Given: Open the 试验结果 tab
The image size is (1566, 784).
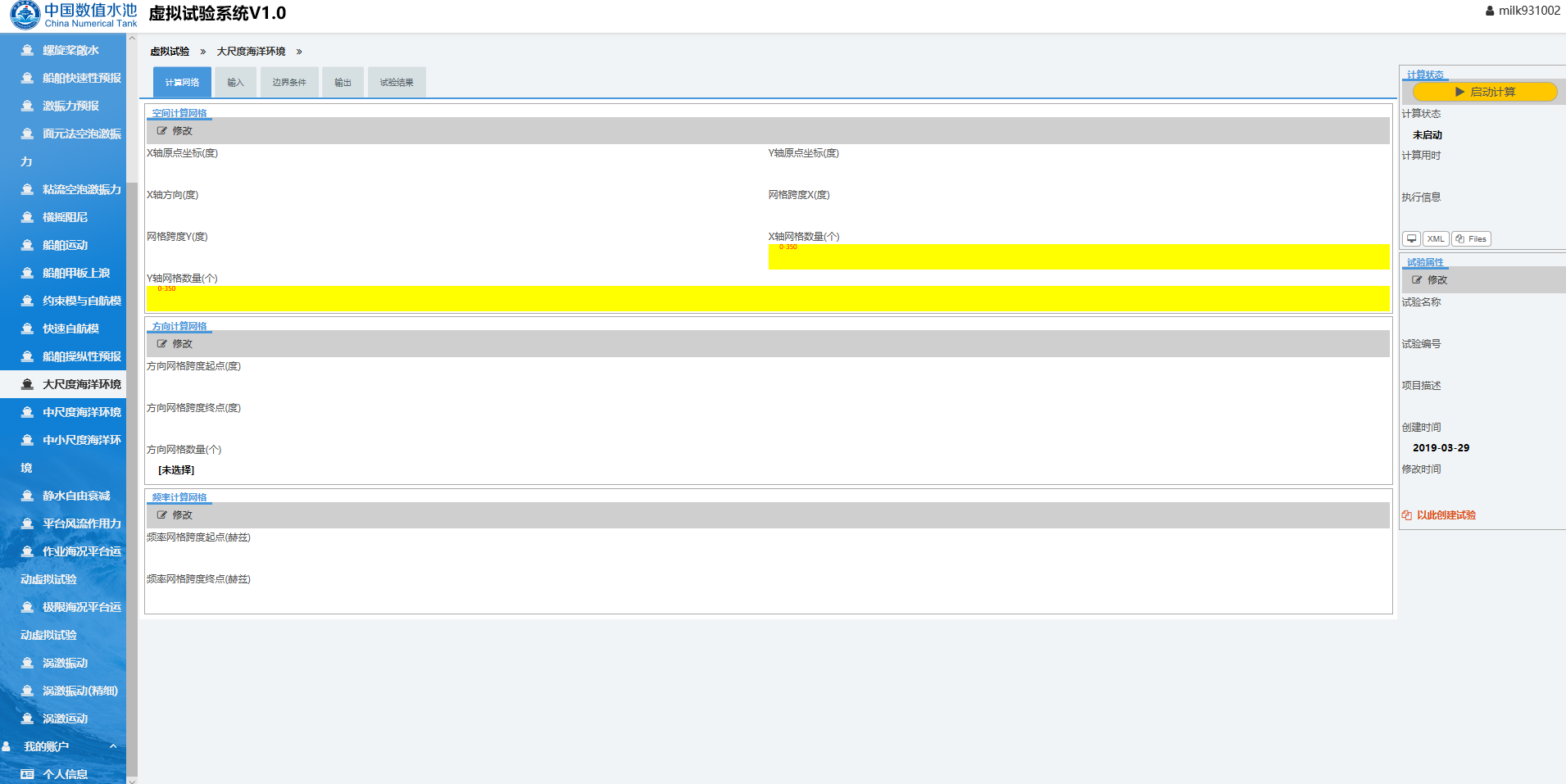Looking at the screenshot, I should coord(397,83).
